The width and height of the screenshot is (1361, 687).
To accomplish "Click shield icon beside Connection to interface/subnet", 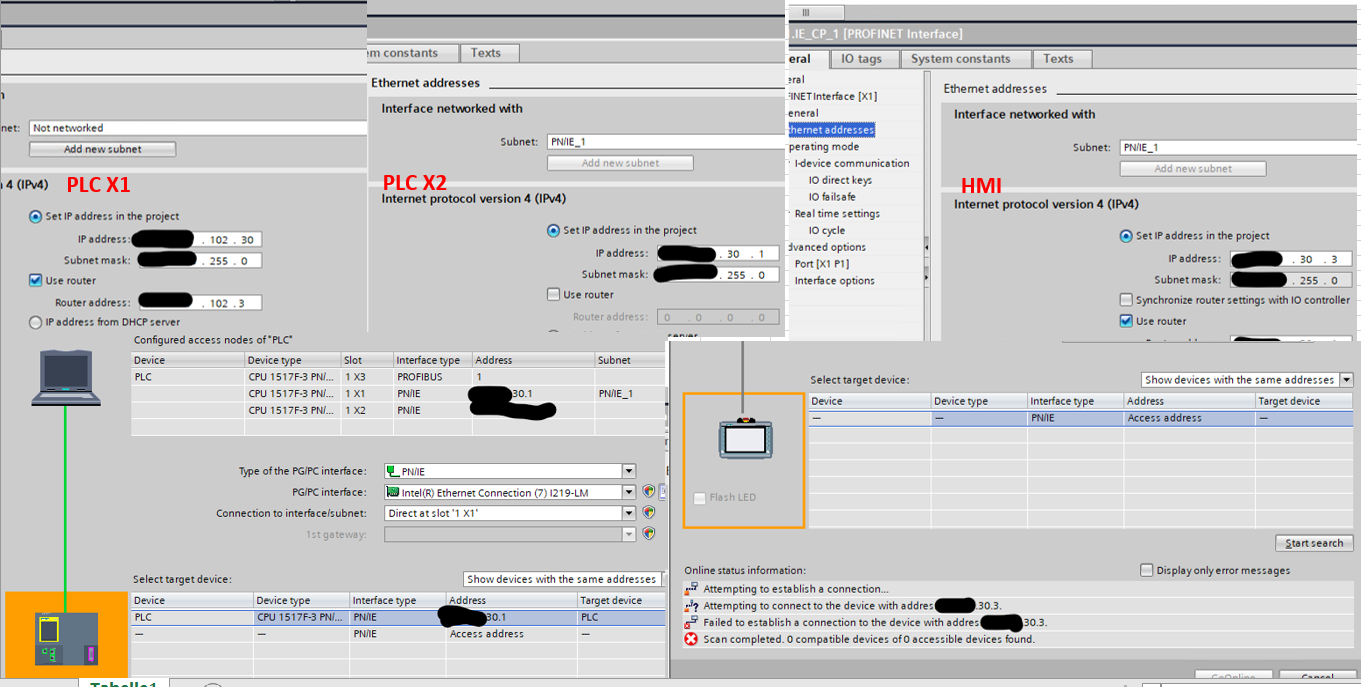I will coord(648,513).
